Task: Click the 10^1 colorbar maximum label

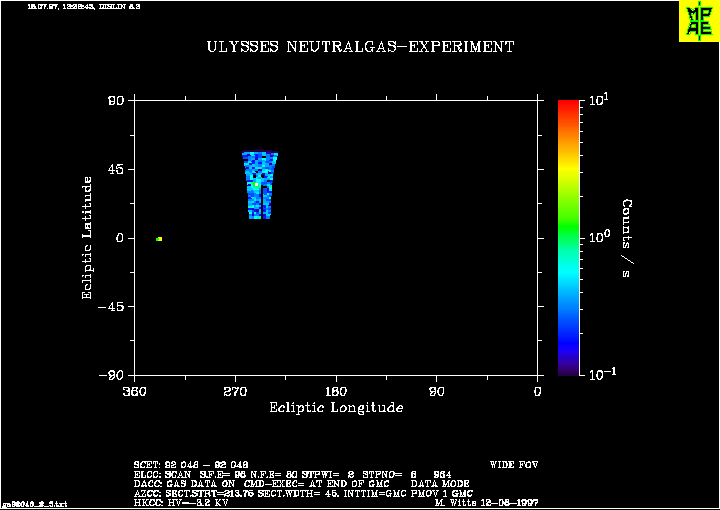Action: point(598,99)
